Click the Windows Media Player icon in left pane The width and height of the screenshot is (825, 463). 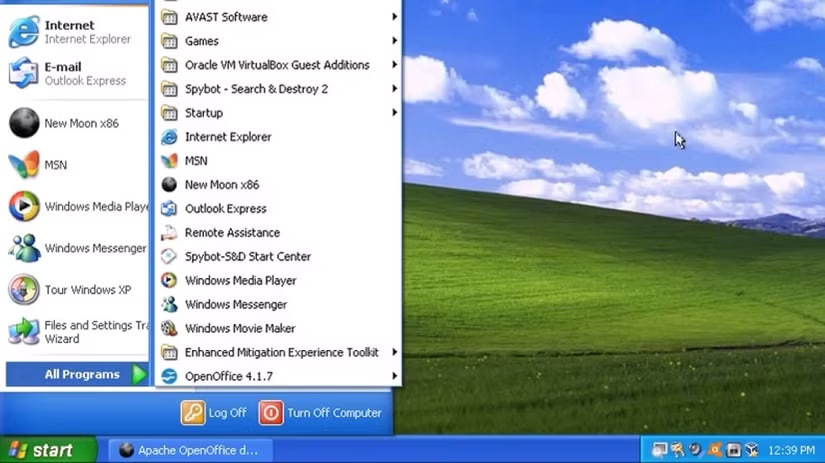tap(24, 206)
